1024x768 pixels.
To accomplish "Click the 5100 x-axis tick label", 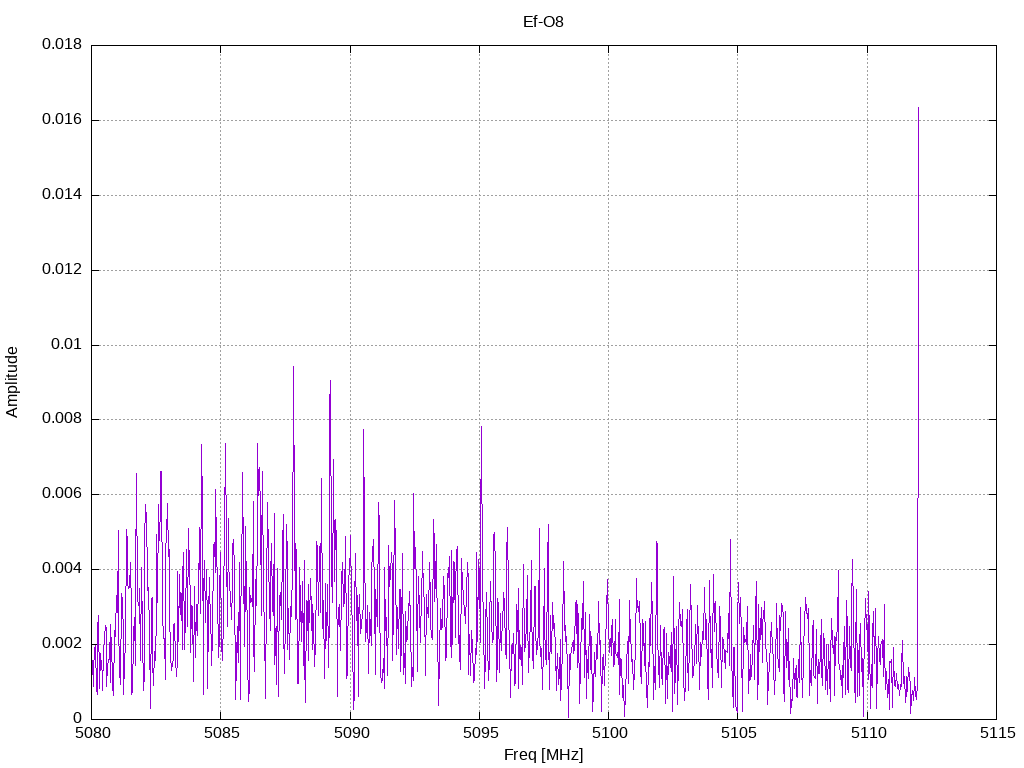I will click(609, 733).
